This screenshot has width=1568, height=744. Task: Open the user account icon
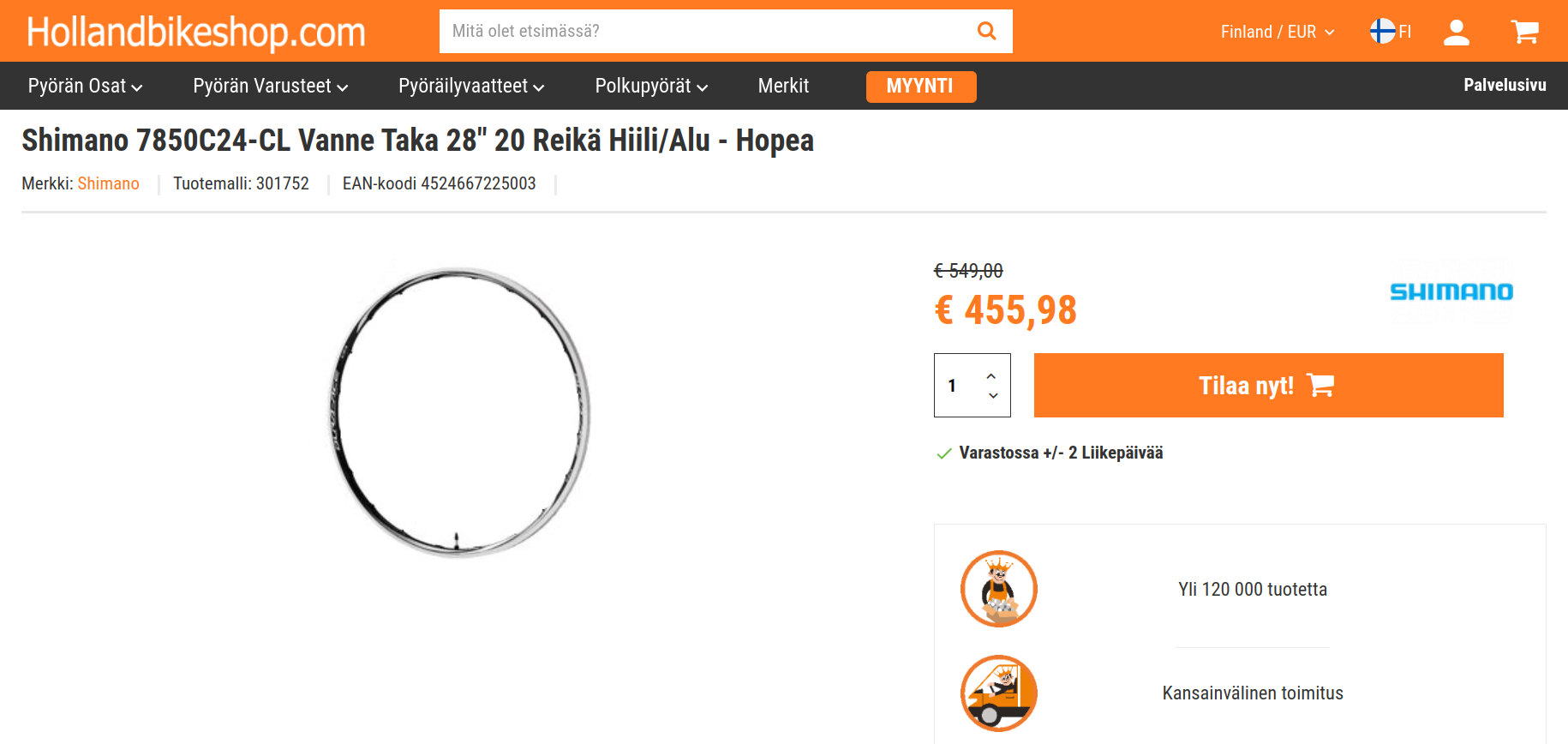click(x=1456, y=33)
